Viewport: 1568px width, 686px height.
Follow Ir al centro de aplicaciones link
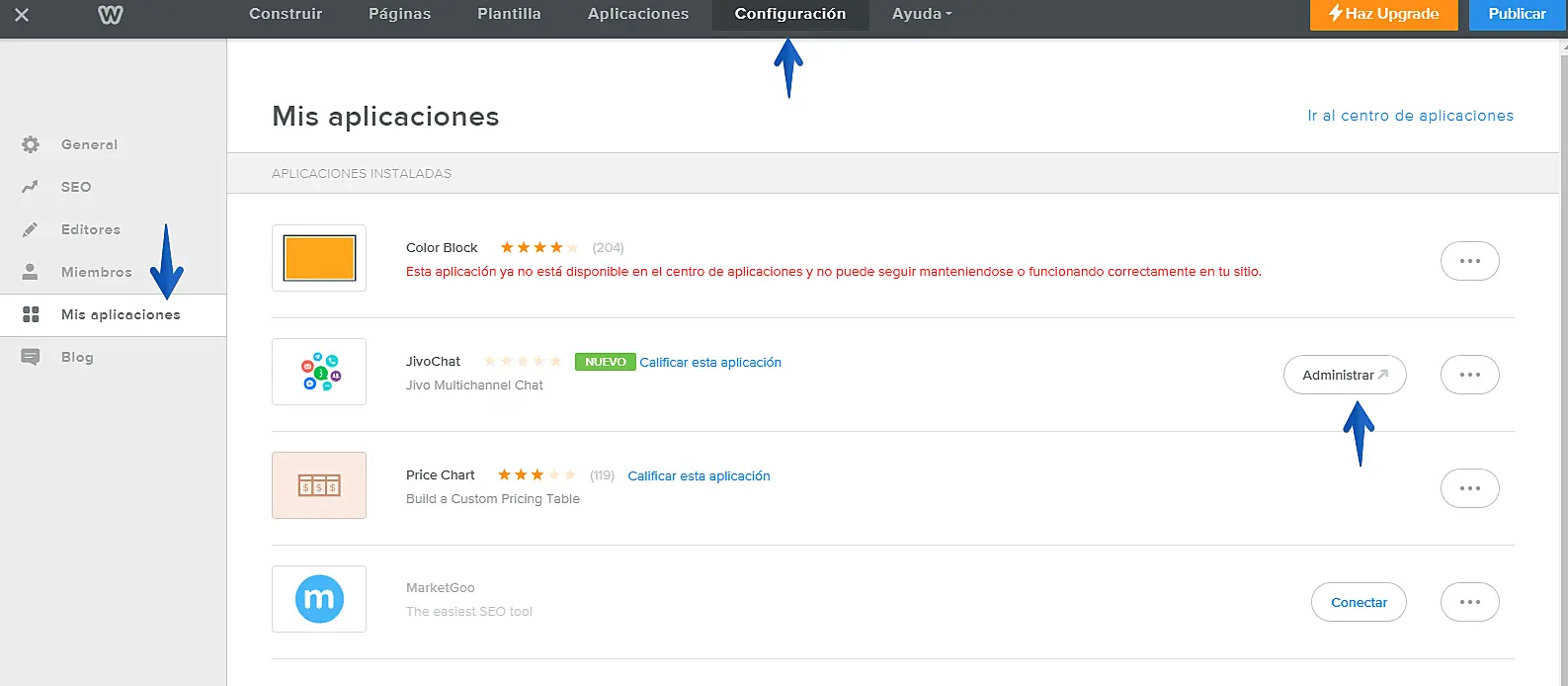[1410, 116]
